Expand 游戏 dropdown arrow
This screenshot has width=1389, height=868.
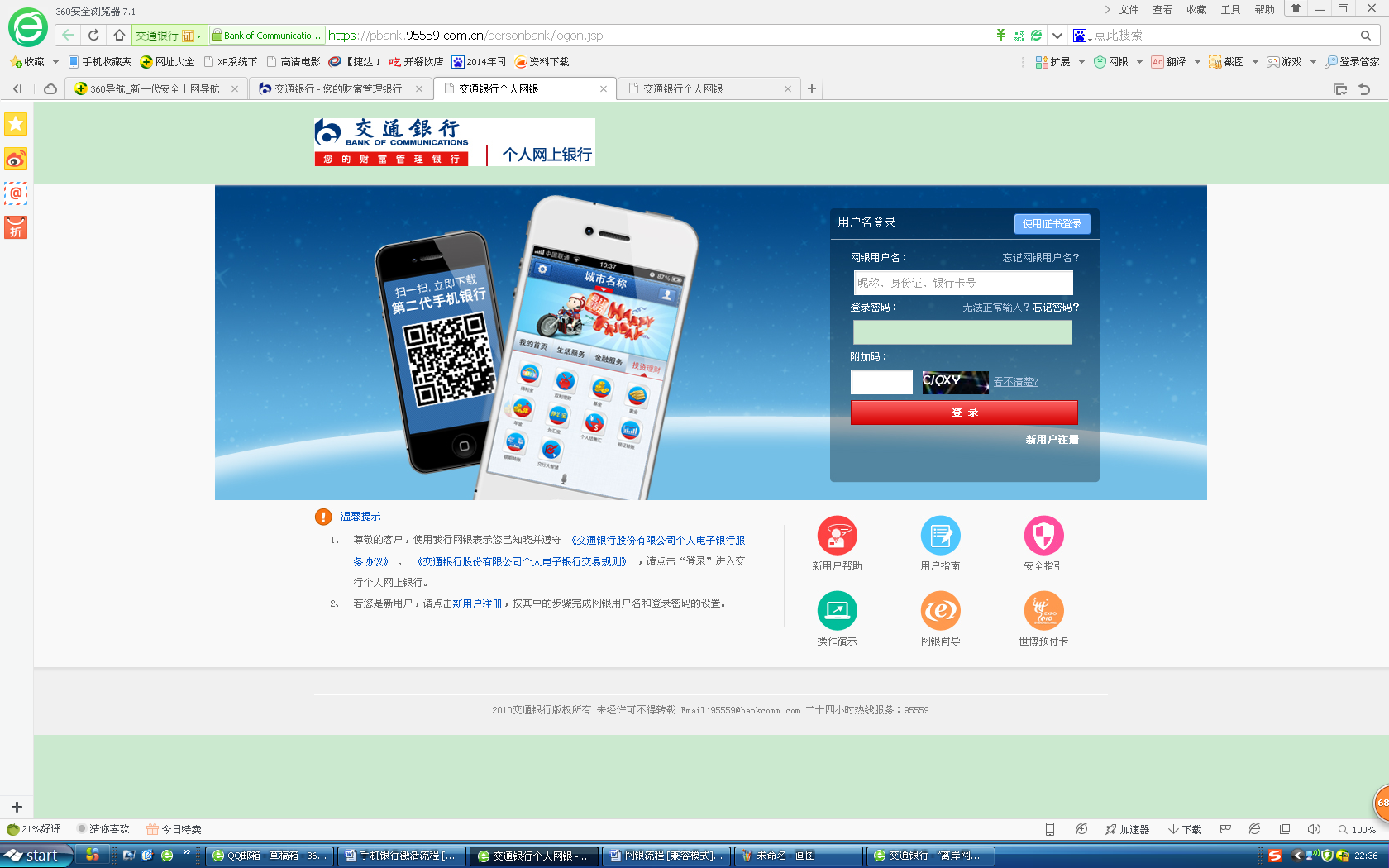click(x=1313, y=62)
